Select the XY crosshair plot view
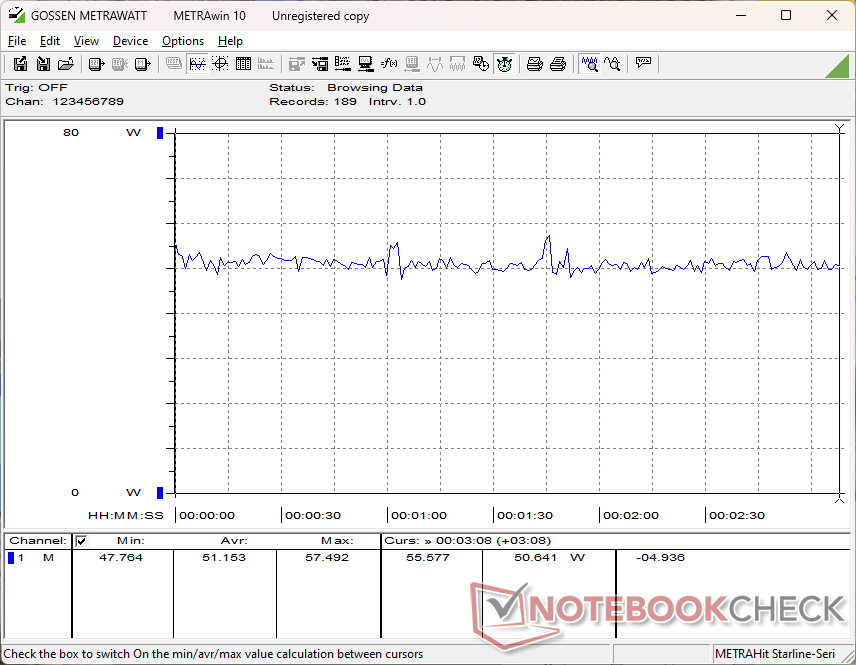Viewport: 856px width, 665px height. tap(220, 64)
